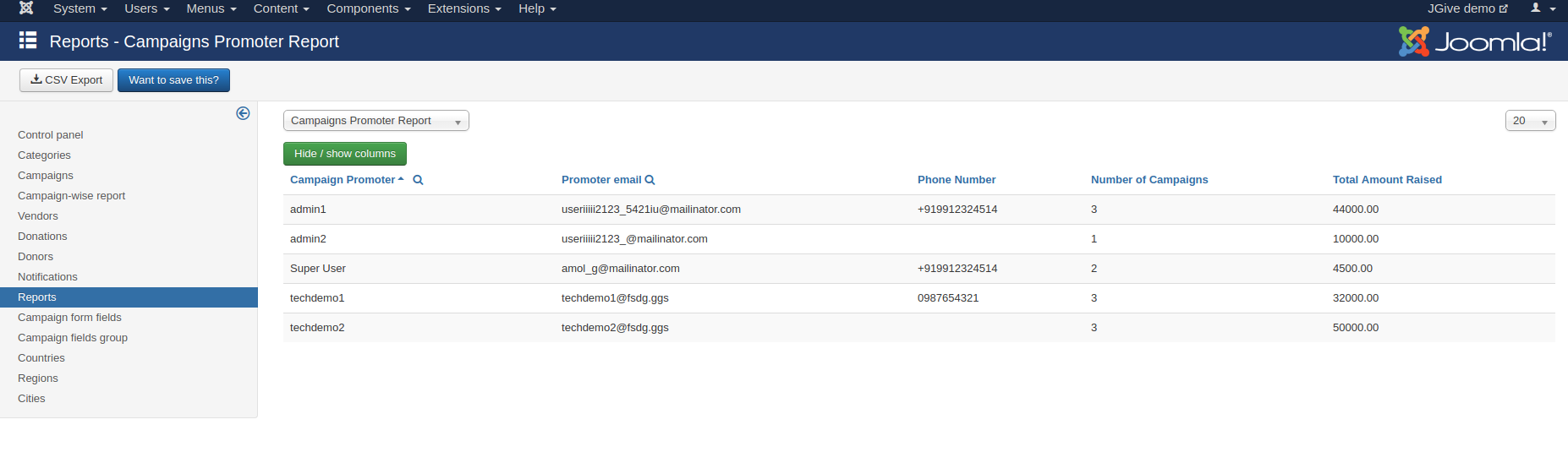Viewport: 1568px width, 463px height.
Task: Click the Hide / show columns button
Action: point(345,154)
